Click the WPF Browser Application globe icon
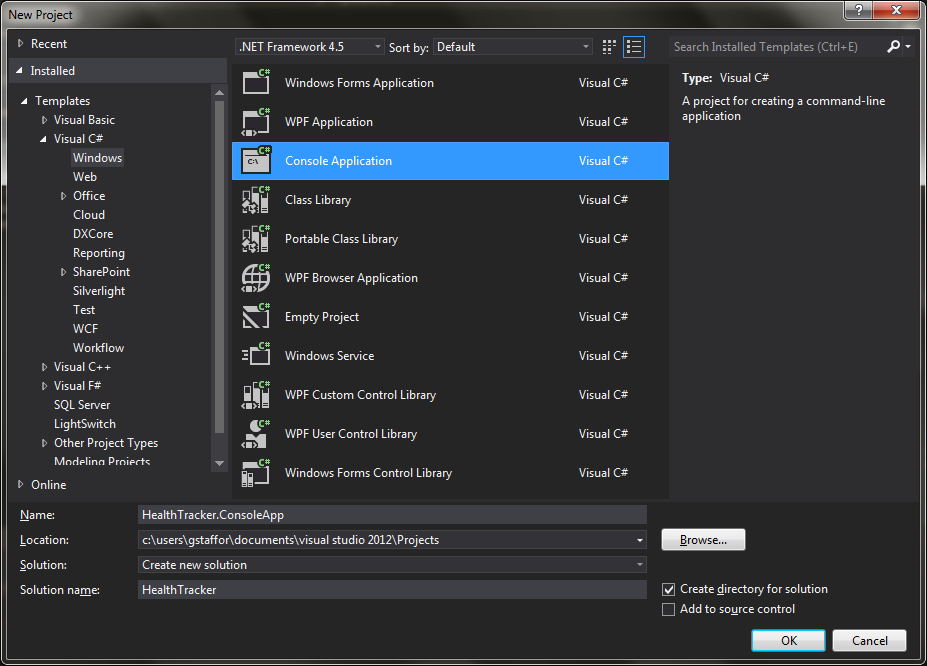This screenshot has width=927, height=666. (256, 277)
